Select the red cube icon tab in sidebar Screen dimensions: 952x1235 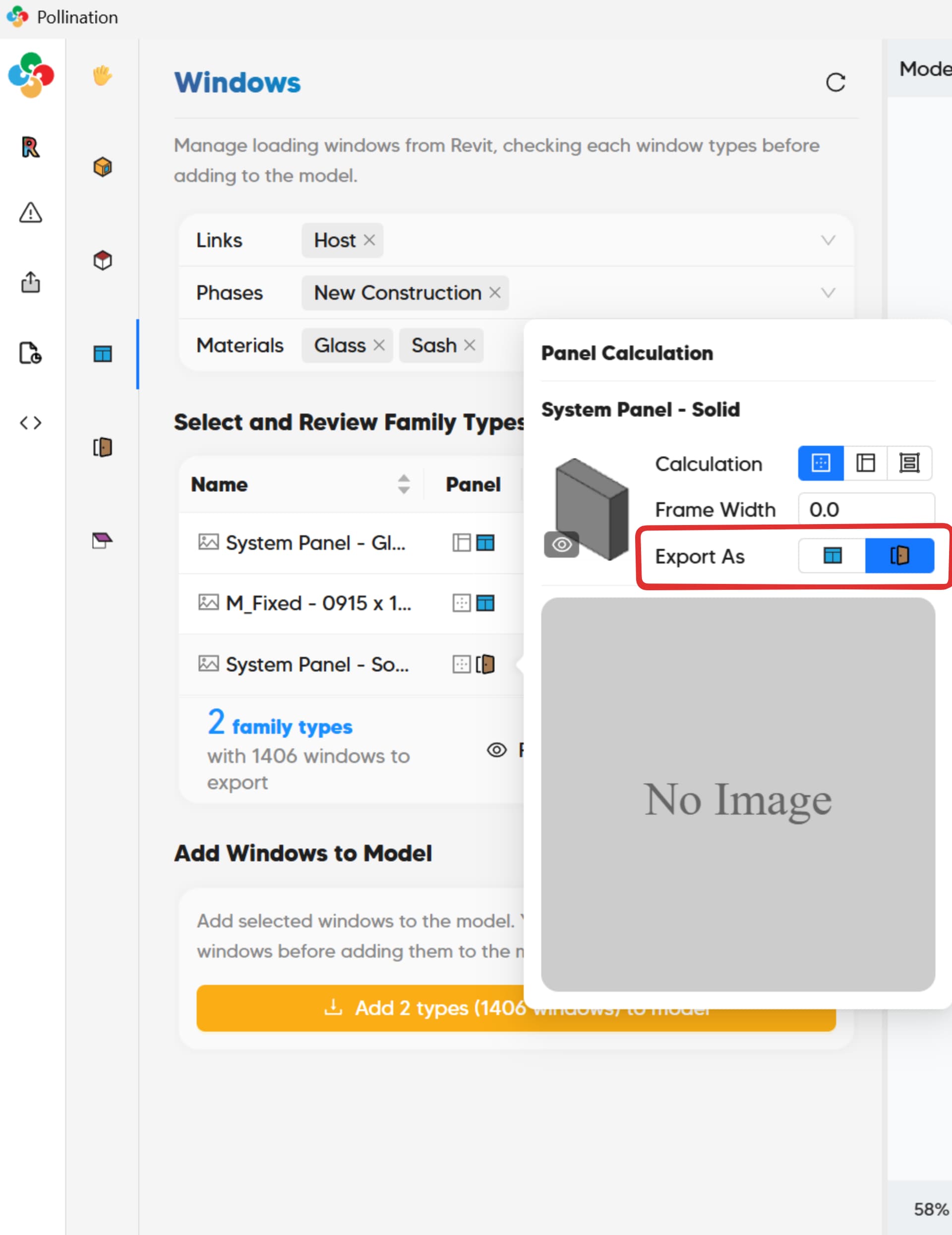tap(102, 260)
